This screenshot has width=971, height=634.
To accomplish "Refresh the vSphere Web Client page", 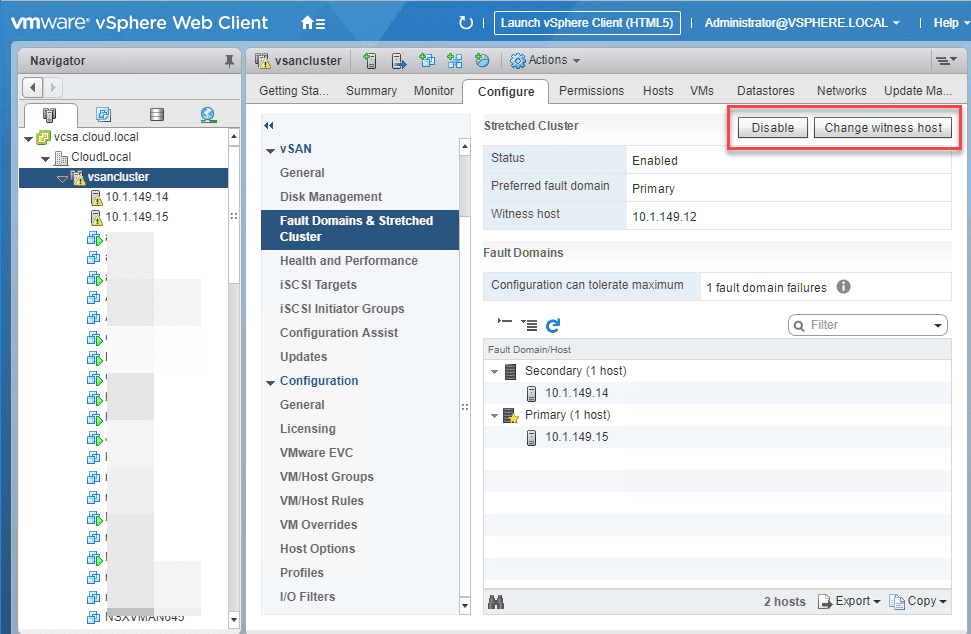I will 466,23.
